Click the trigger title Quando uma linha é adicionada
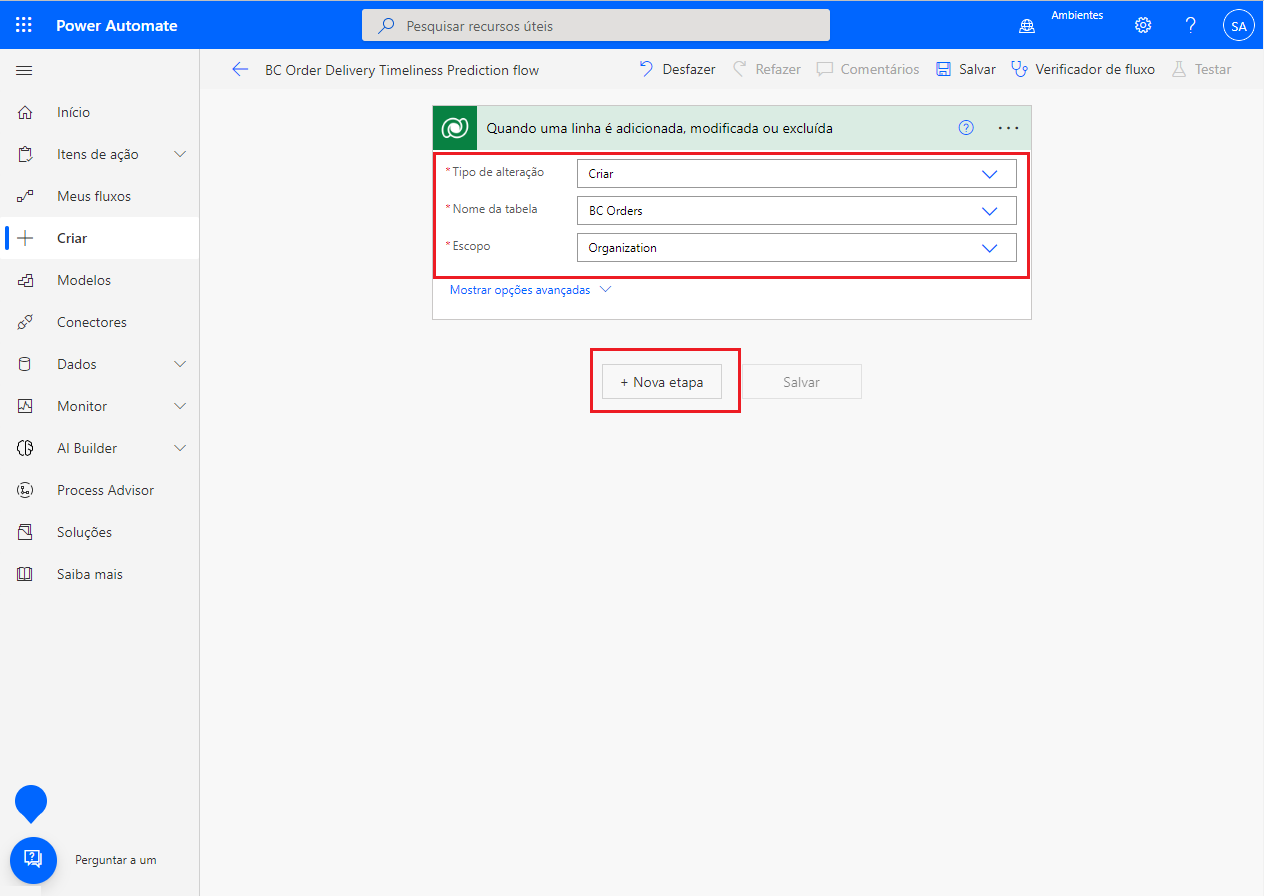1264x896 pixels. tap(660, 128)
